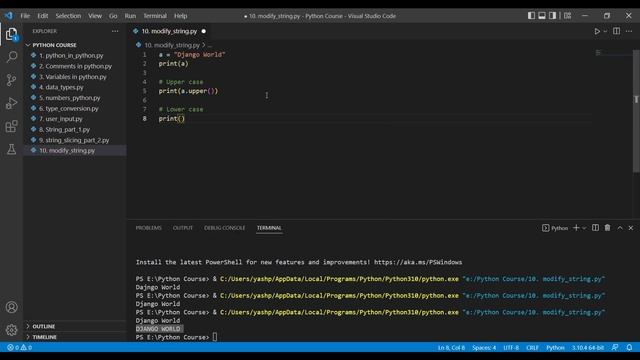
Task: Split the terminal panel
Action: pos(596,228)
